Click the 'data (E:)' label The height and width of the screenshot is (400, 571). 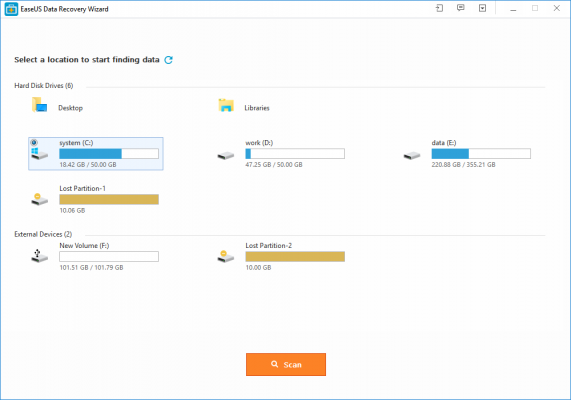[444, 143]
